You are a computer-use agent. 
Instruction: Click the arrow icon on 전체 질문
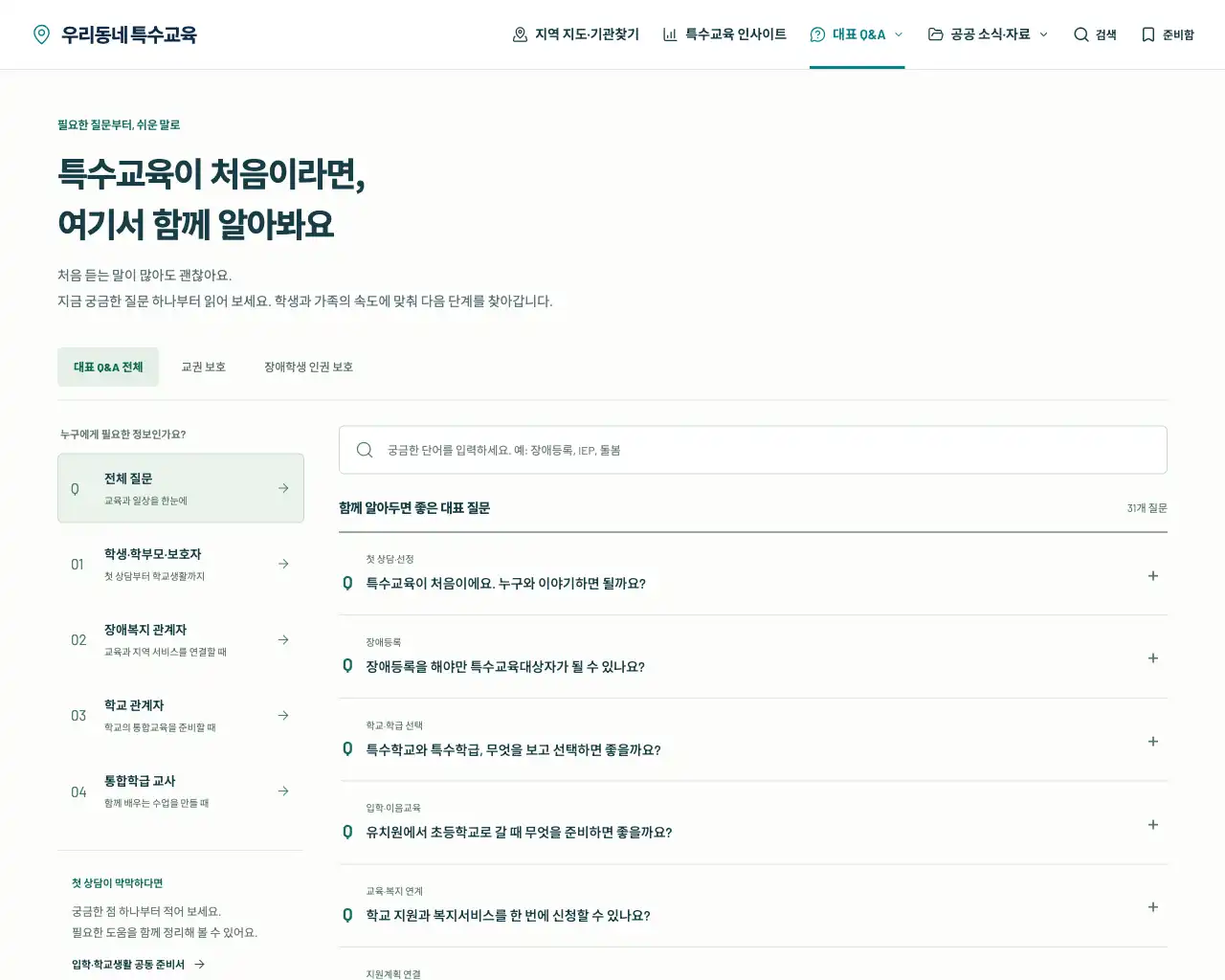tap(283, 488)
